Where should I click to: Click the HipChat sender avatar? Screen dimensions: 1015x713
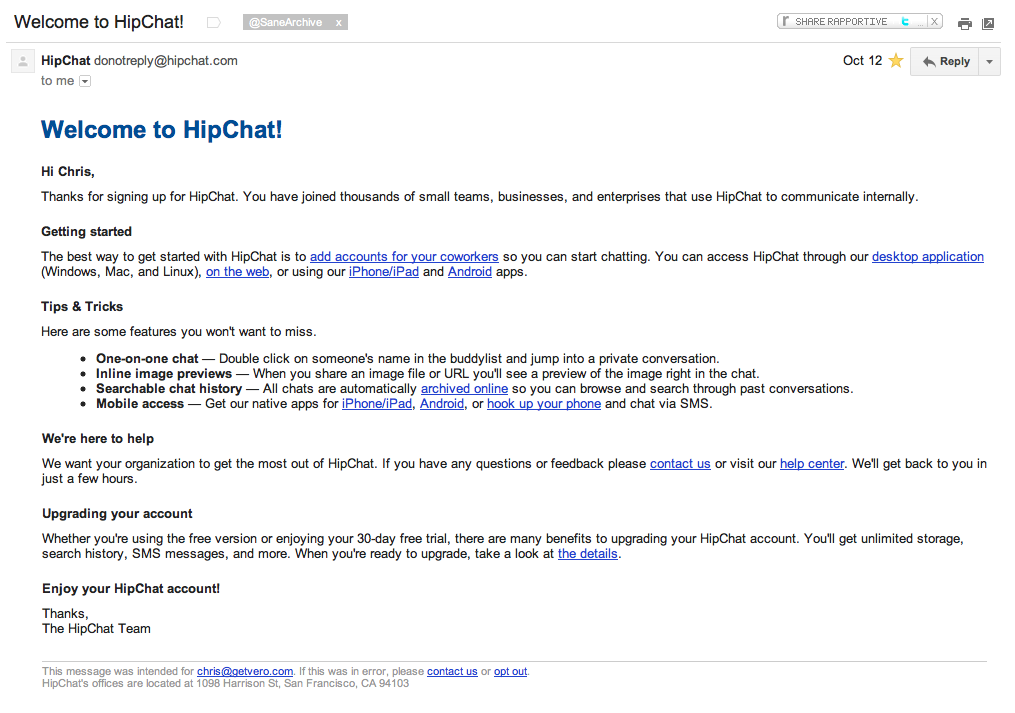(x=23, y=62)
